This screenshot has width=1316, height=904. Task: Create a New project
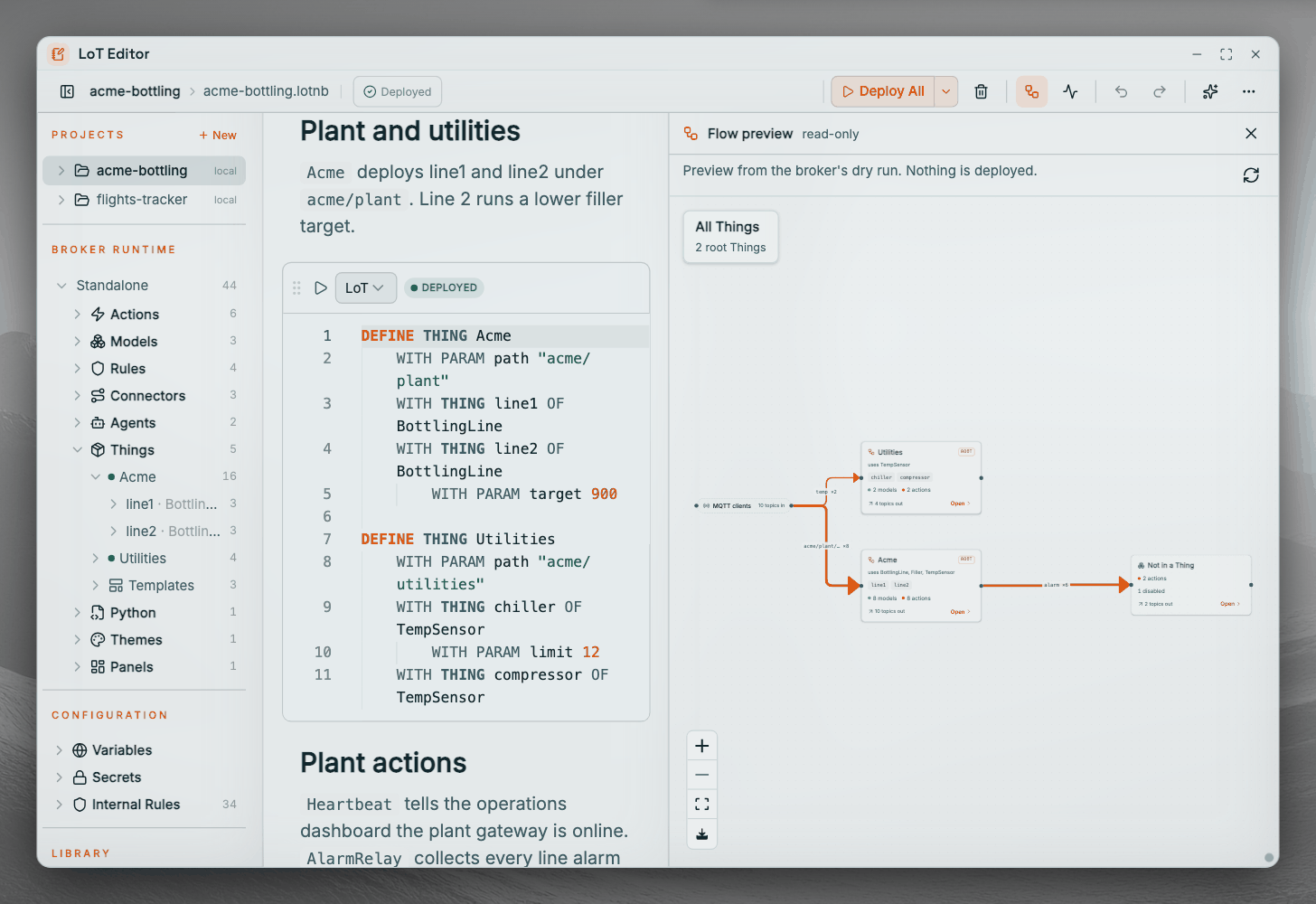coord(218,136)
